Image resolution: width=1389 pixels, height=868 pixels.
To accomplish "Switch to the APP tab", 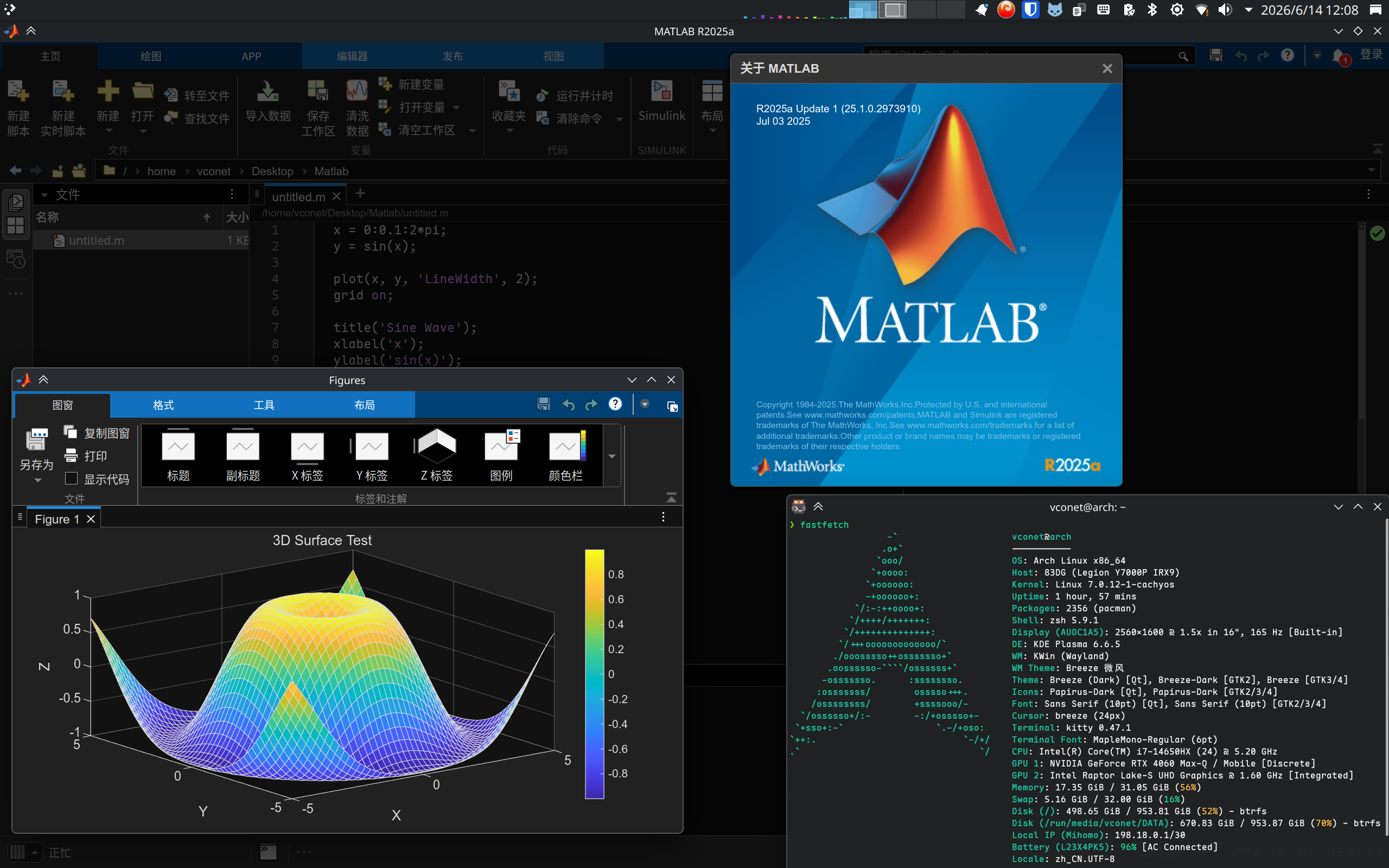I will (251, 56).
